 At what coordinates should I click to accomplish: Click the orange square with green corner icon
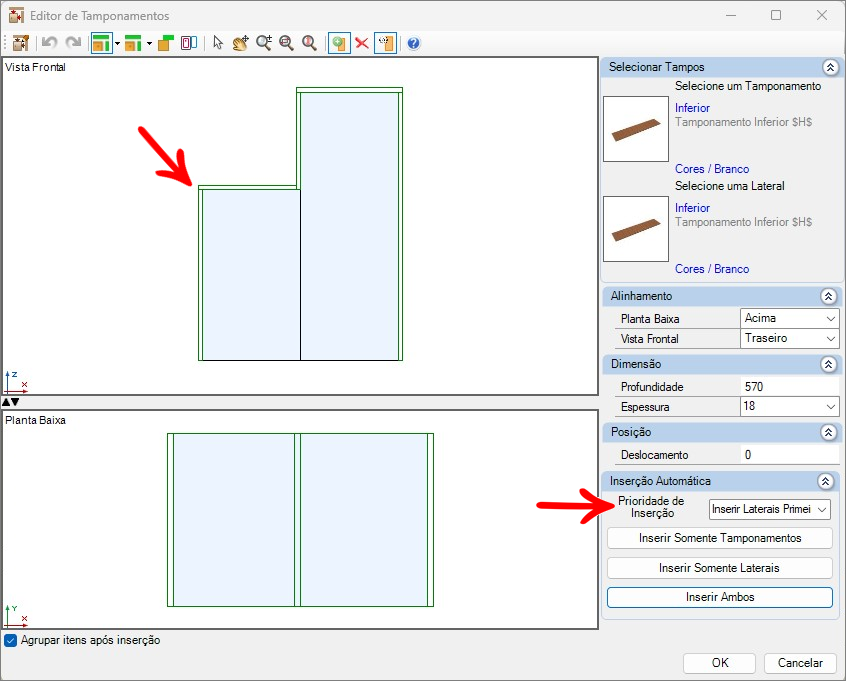click(166, 43)
